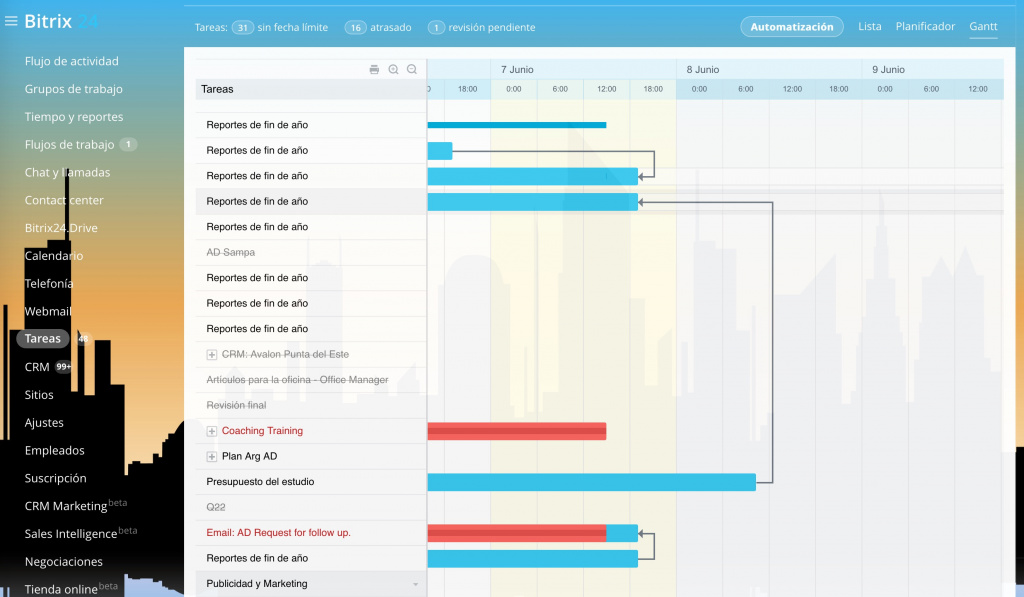Click the 16 overdue tasks counter
The height and width of the screenshot is (597, 1024).
[x=355, y=28]
